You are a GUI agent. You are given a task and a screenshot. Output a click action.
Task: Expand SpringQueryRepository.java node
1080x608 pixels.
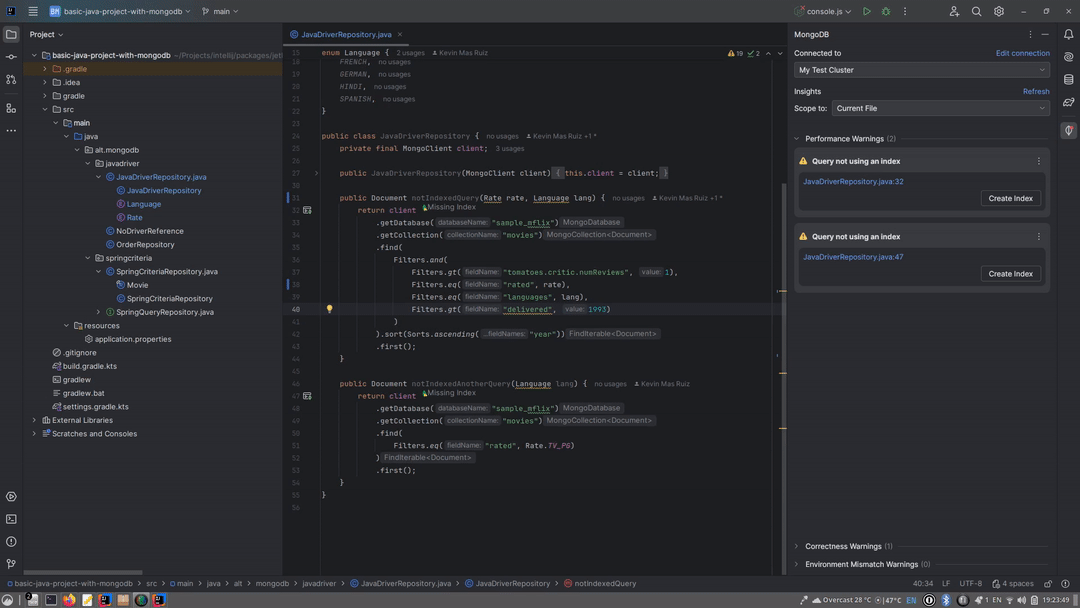(98, 312)
